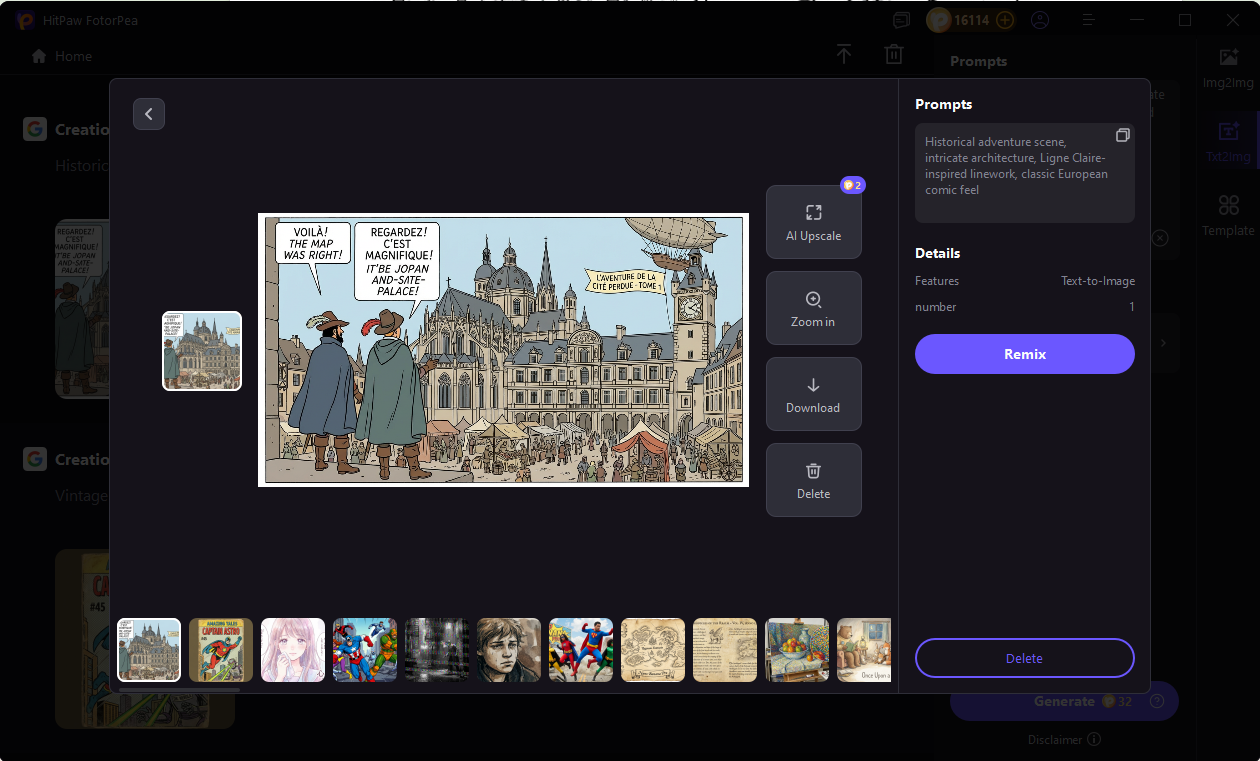Activate the Zoom in tool
The image size is (1260, 761).
click(813, 308)
